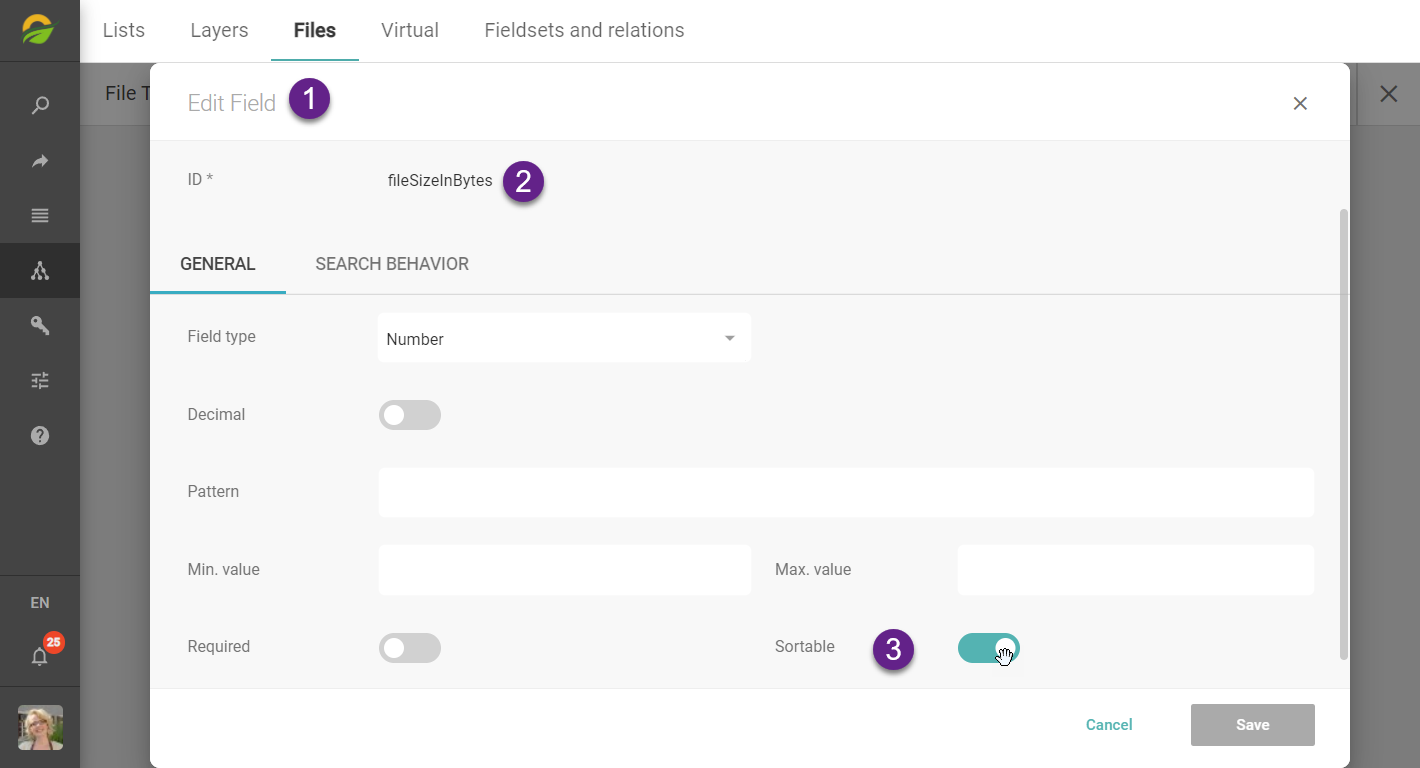Open the share arrow icon in sidebar
Screen dimensions: 1420x768
40,161
